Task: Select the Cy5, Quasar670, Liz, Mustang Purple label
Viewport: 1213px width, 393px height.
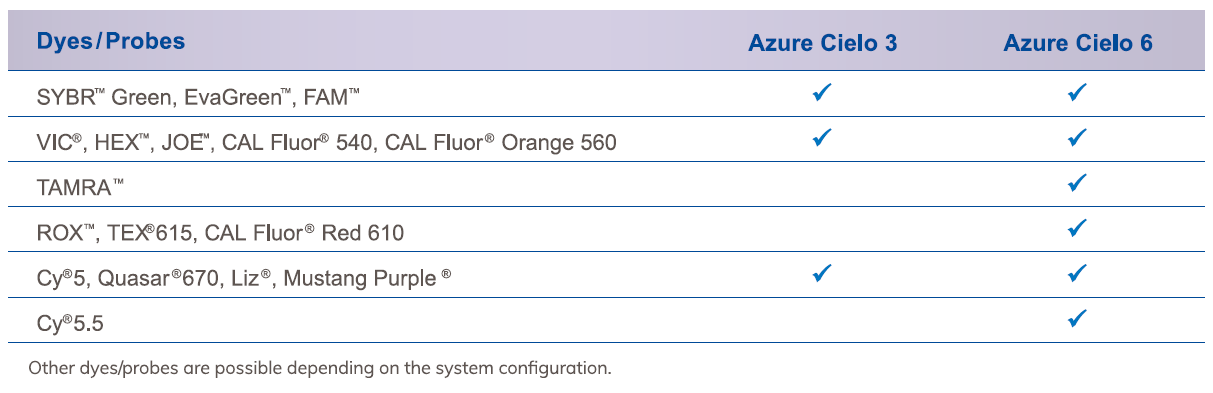Action: point(243,278)
